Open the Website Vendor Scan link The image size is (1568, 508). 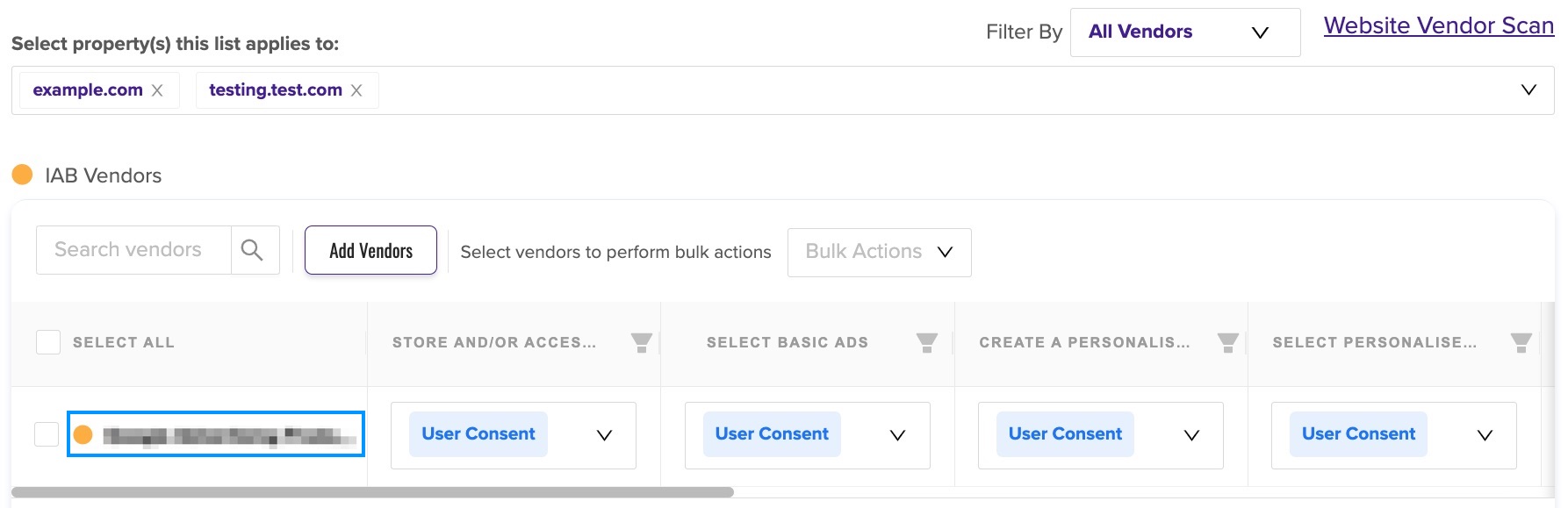pos(1439,25)
